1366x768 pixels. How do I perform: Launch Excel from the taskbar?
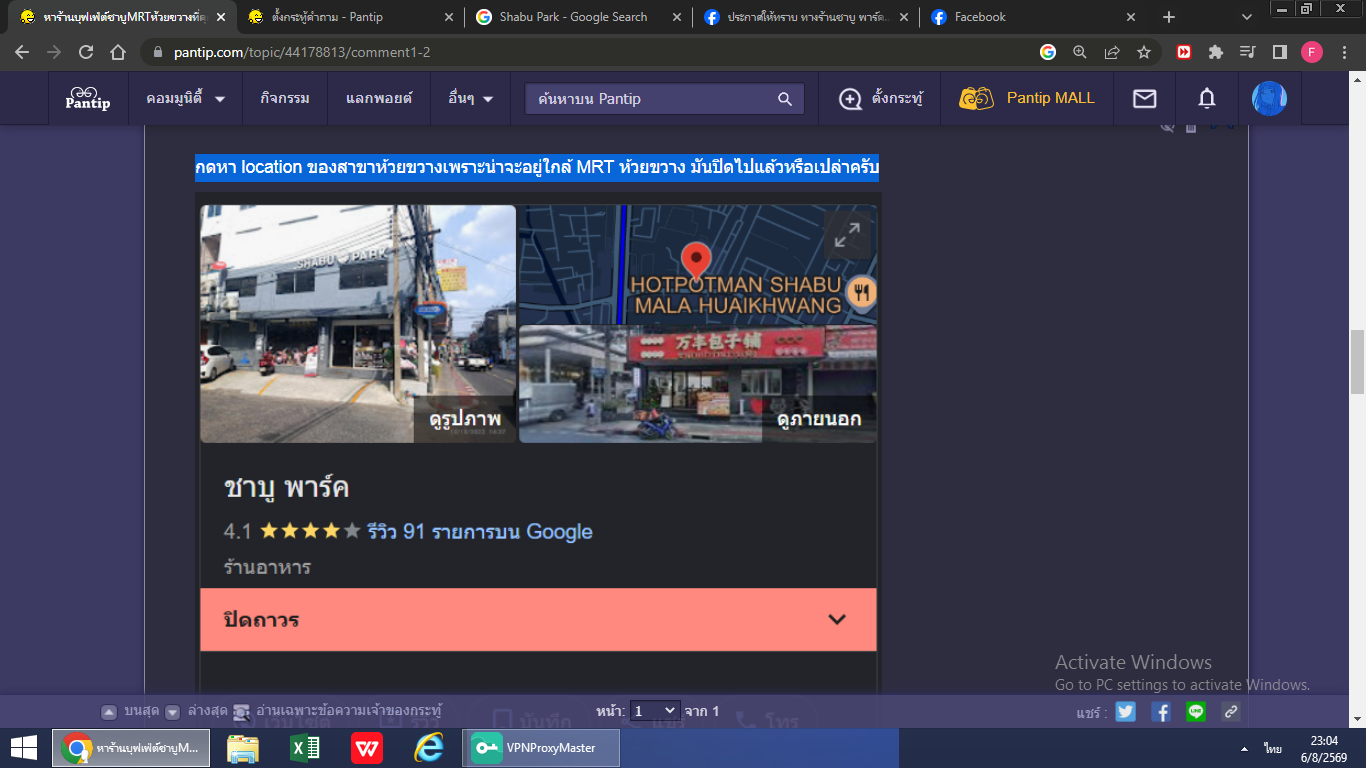tap(304, 748)
